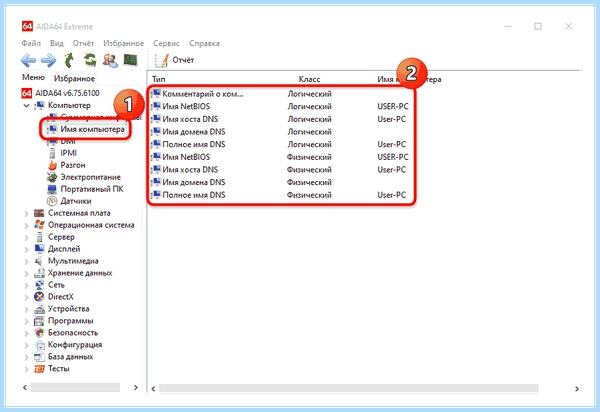The width and height of the screenshot is (600, 412).
Task: Expand the Мультимедиа node
Action: (x=26, y=262)
